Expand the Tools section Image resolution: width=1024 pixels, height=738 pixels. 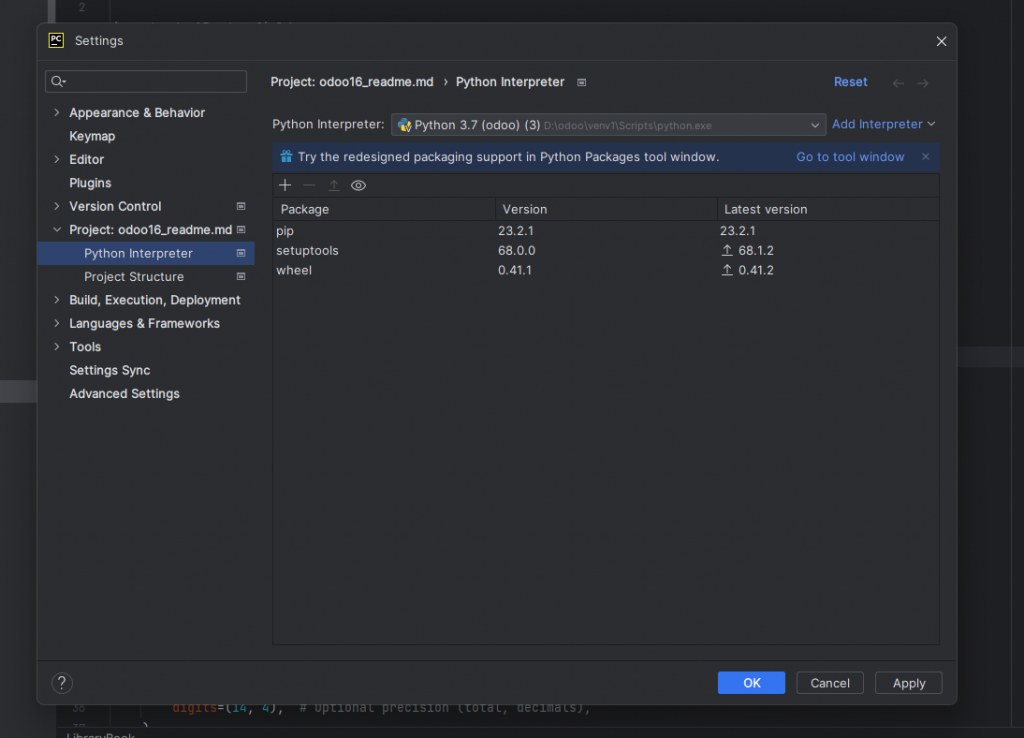pos(57,347)
